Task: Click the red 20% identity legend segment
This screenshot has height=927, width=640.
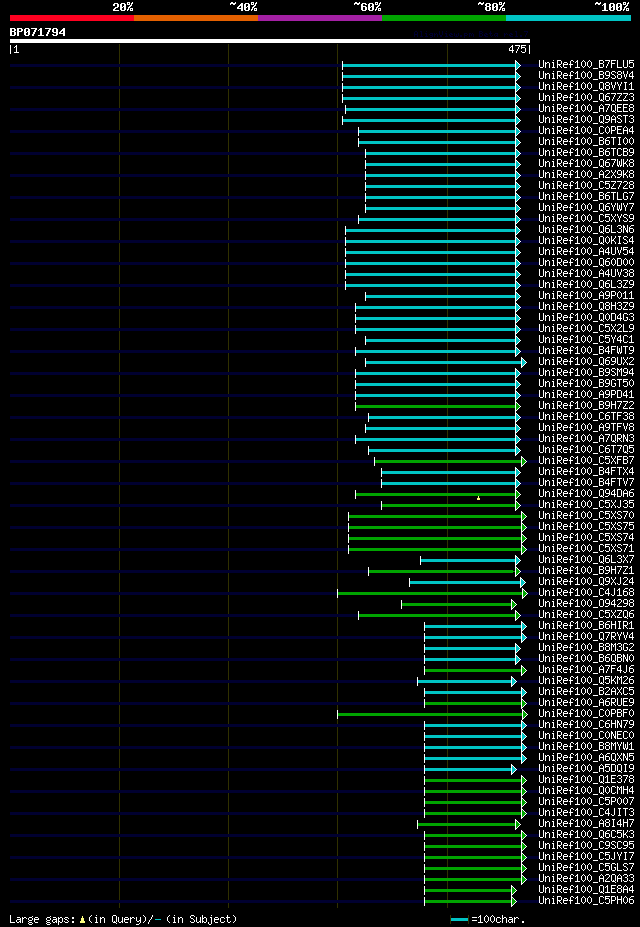Action: [72, 18]
